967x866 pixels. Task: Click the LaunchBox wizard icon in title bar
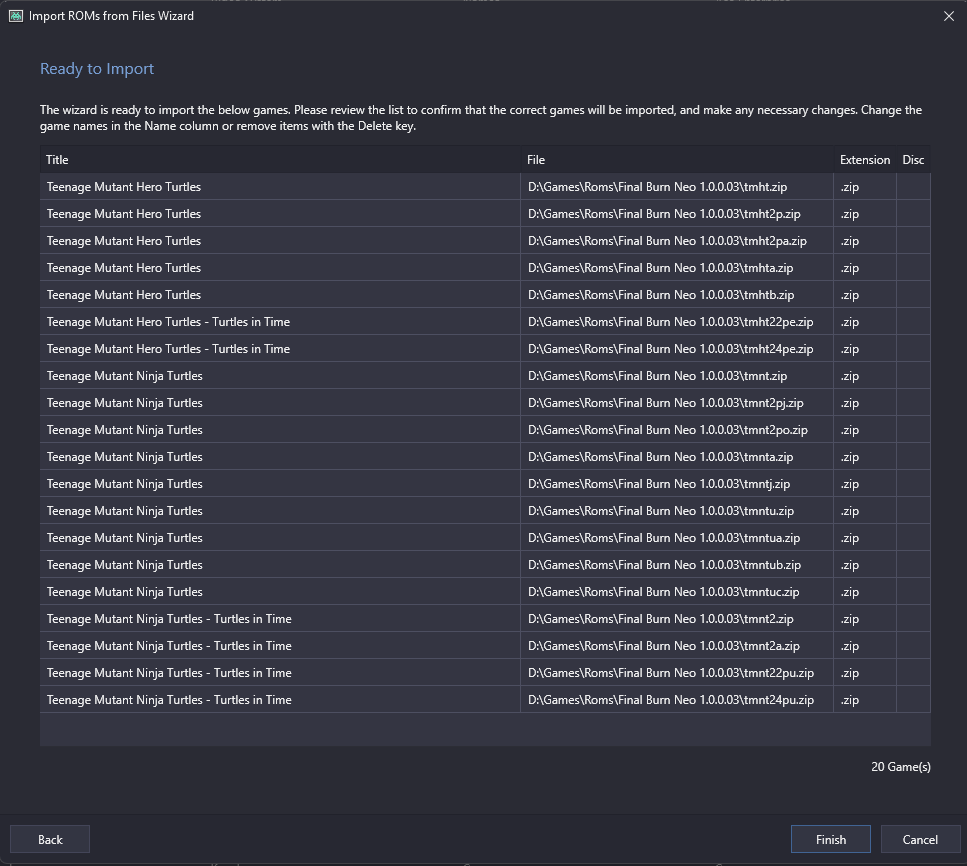[x=16, y=16]
